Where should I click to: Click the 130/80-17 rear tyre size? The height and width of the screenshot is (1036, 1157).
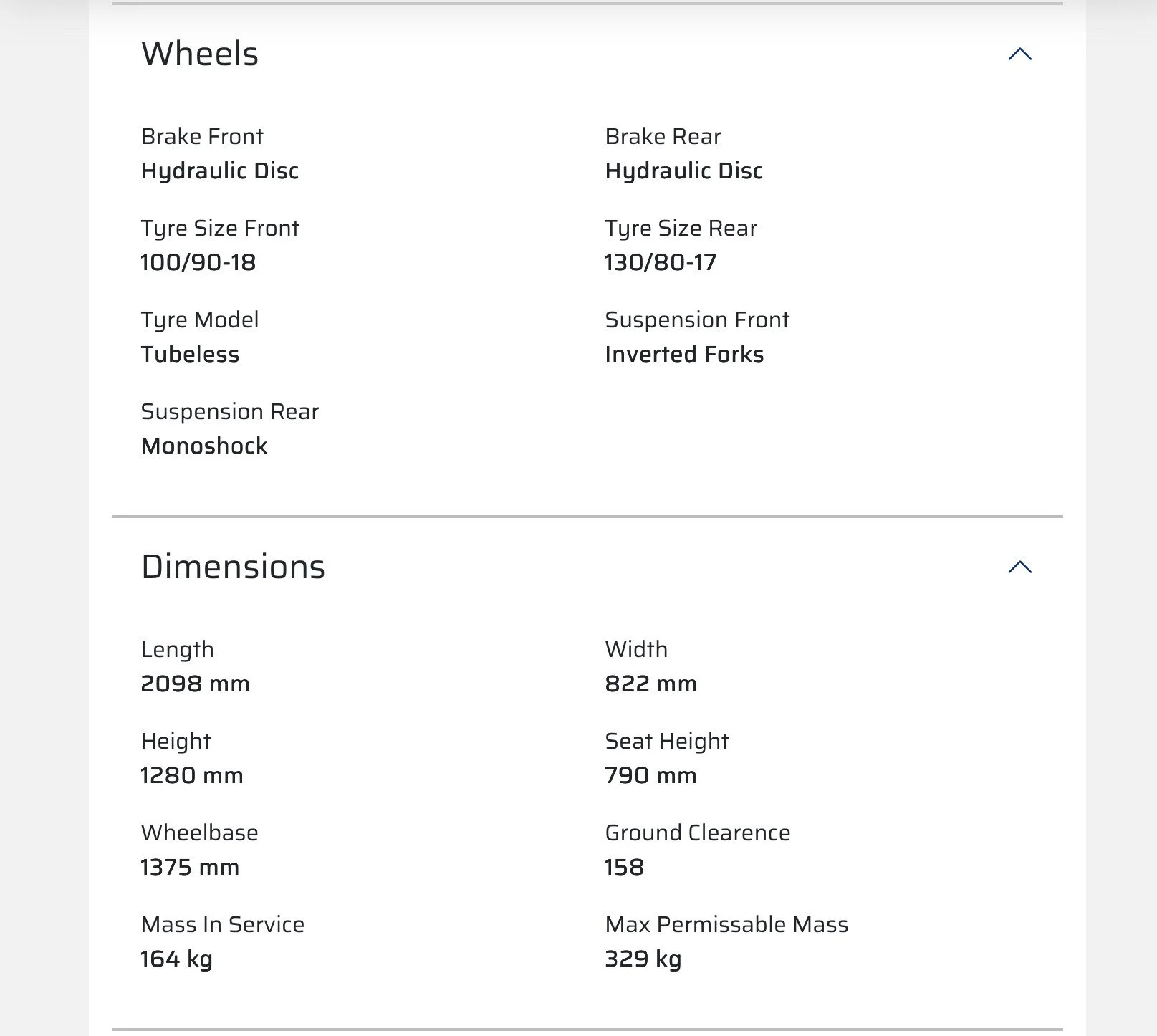pyautogui.click(x=661, y=262)
